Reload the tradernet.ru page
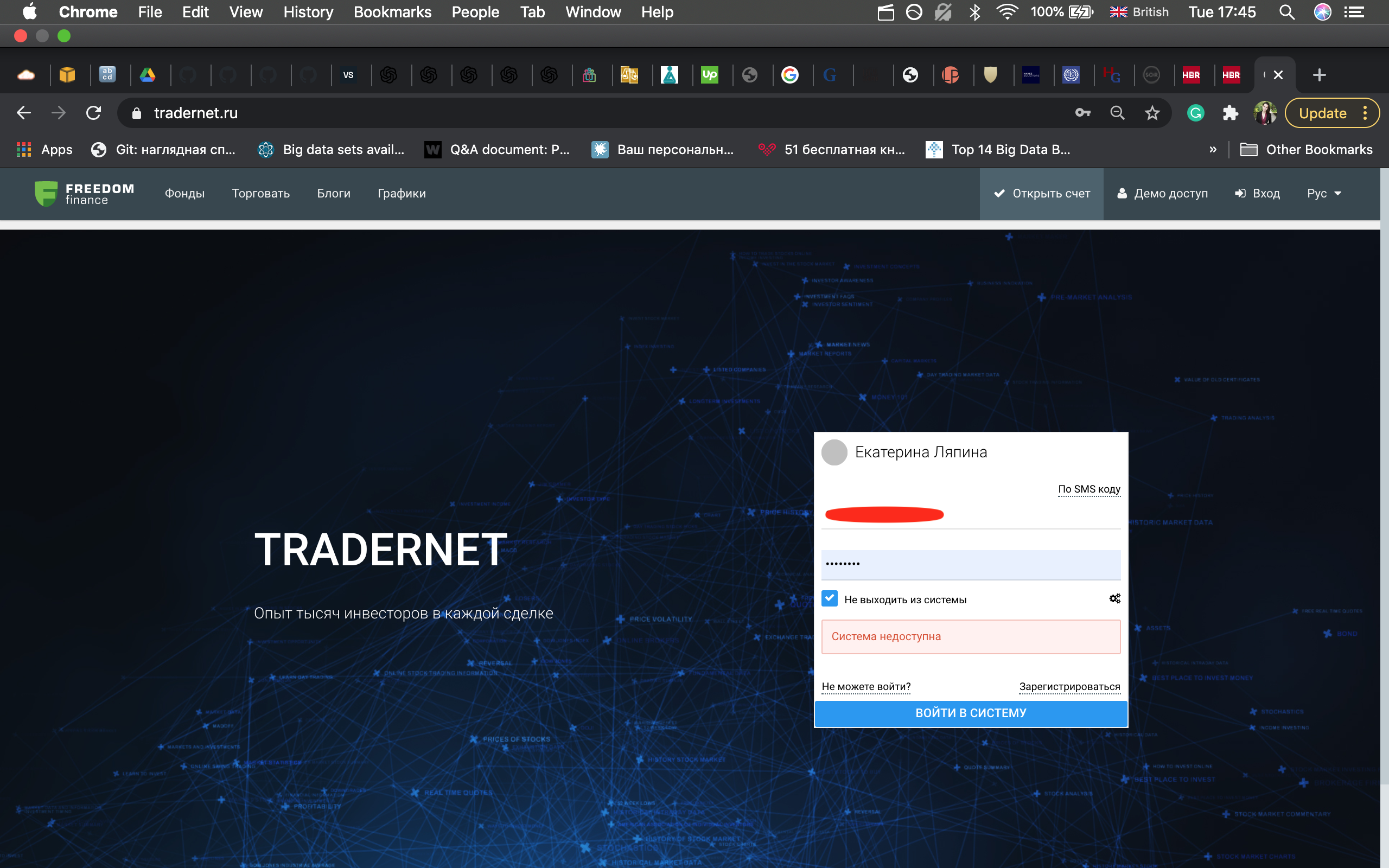This screenshot has width=1389, height=868. click(x=93, y=113)
